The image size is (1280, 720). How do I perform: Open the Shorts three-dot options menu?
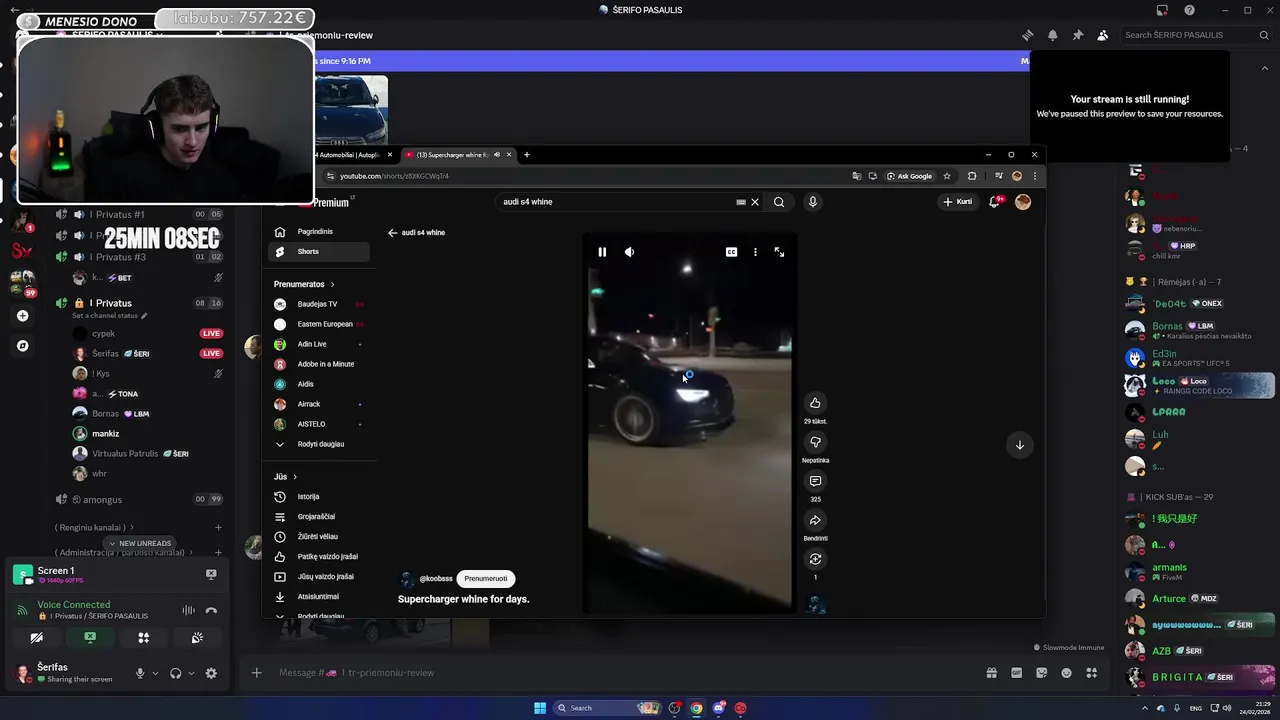755,252
